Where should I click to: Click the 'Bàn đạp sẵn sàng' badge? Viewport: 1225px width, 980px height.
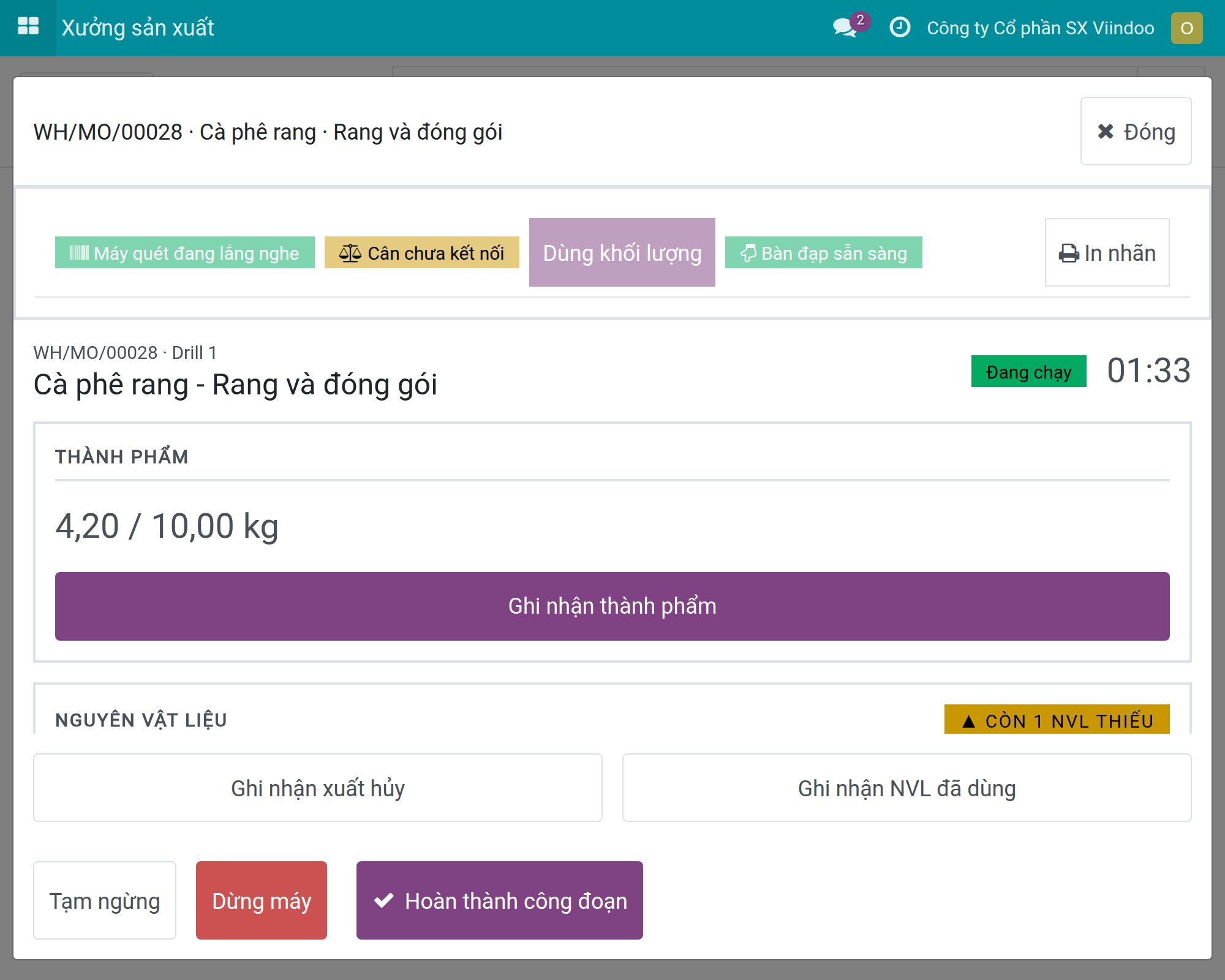pos(823,252)
